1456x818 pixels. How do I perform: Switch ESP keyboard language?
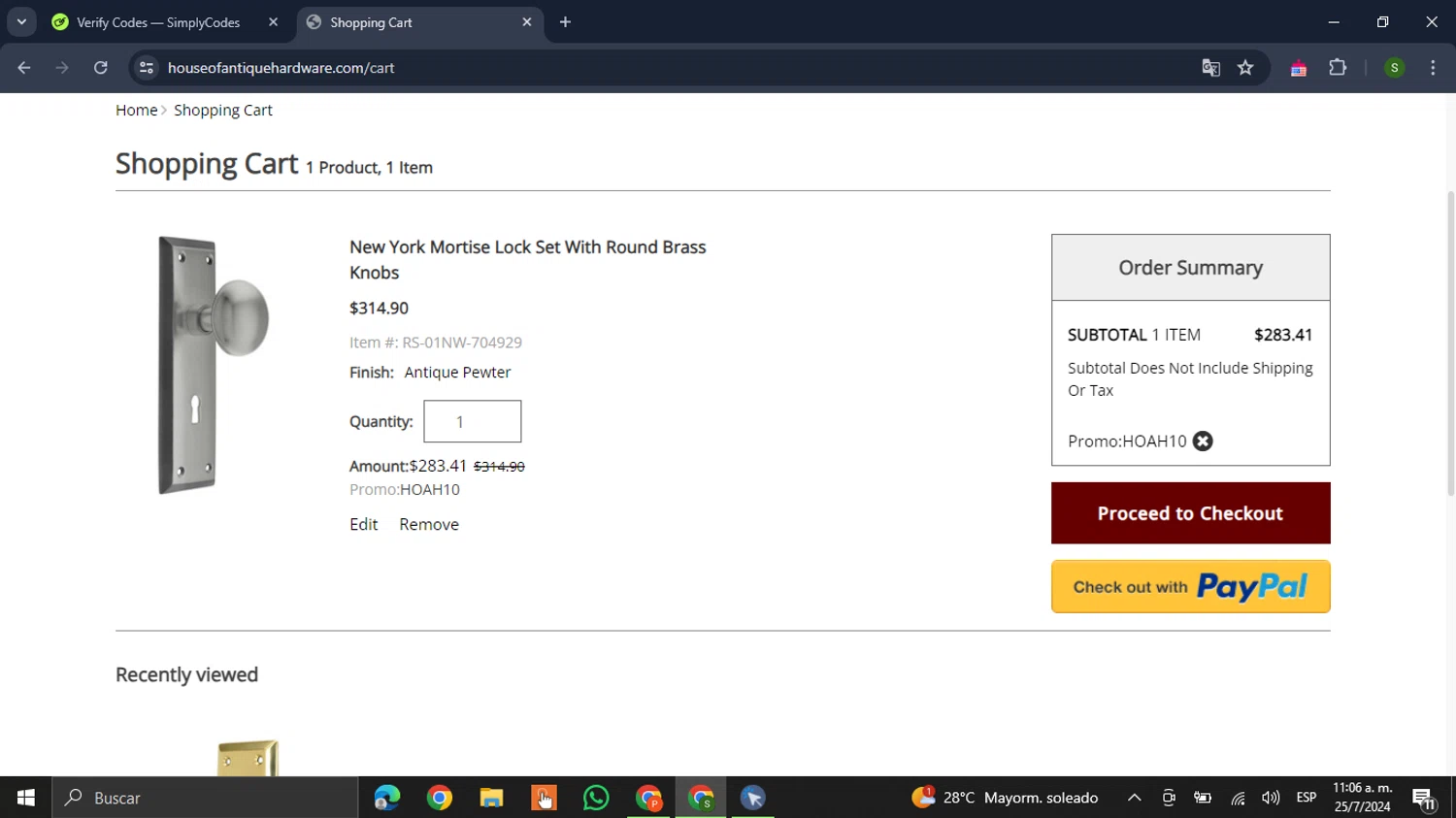(x=1307, y=798)
